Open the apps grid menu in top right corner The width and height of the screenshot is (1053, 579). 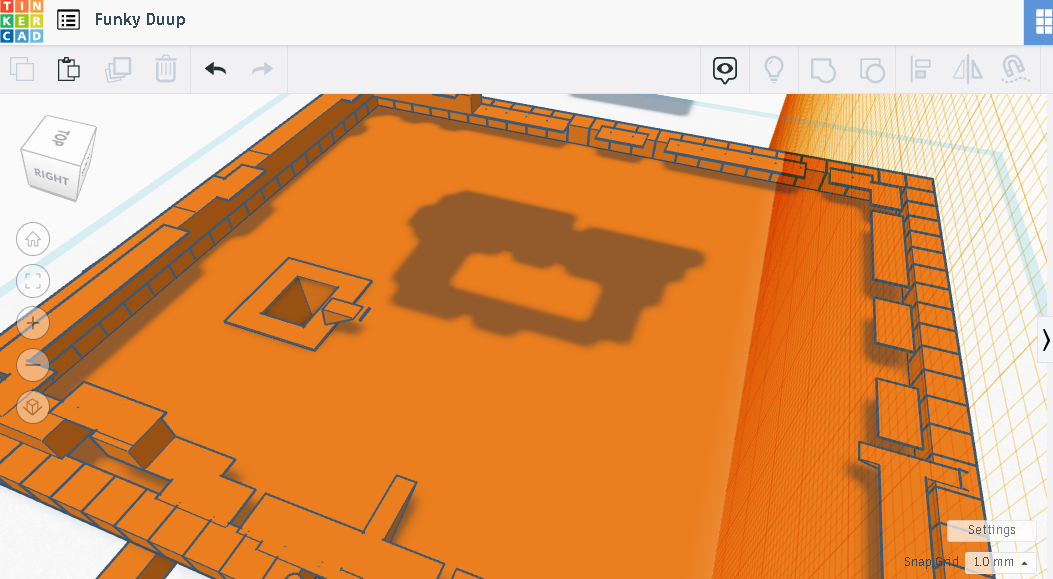pyautogui.click(x=1041, y=22)
